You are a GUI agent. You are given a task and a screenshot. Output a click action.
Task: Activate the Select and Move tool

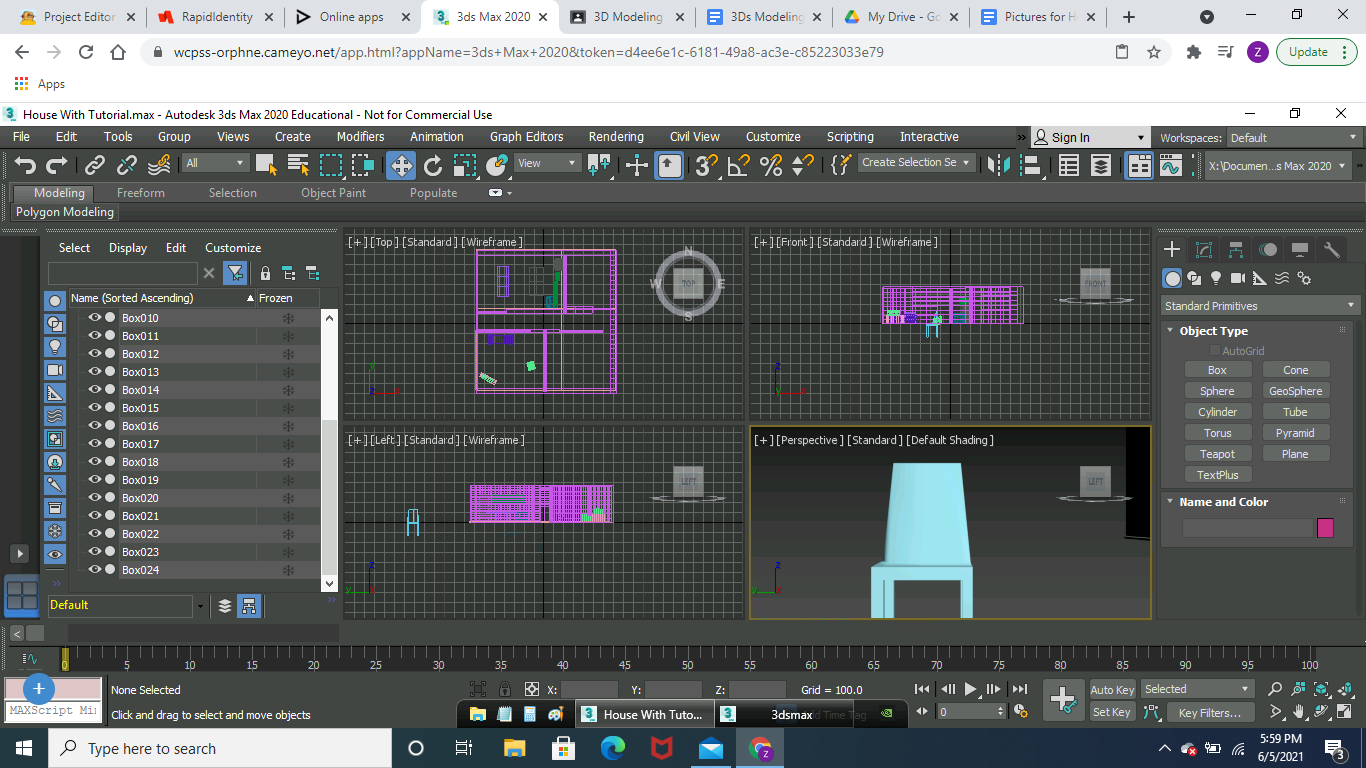pyautogui.click(x=401, y=165)
